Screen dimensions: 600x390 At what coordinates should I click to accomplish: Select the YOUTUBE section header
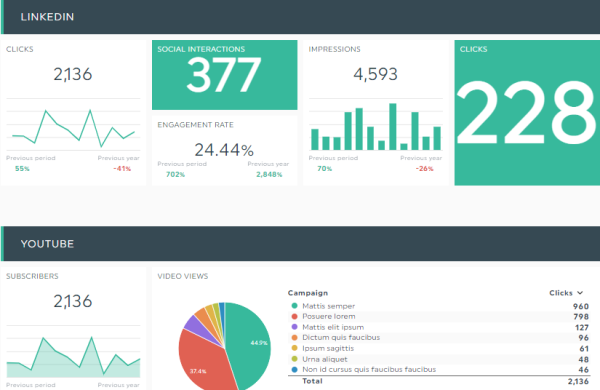point(300,243)
